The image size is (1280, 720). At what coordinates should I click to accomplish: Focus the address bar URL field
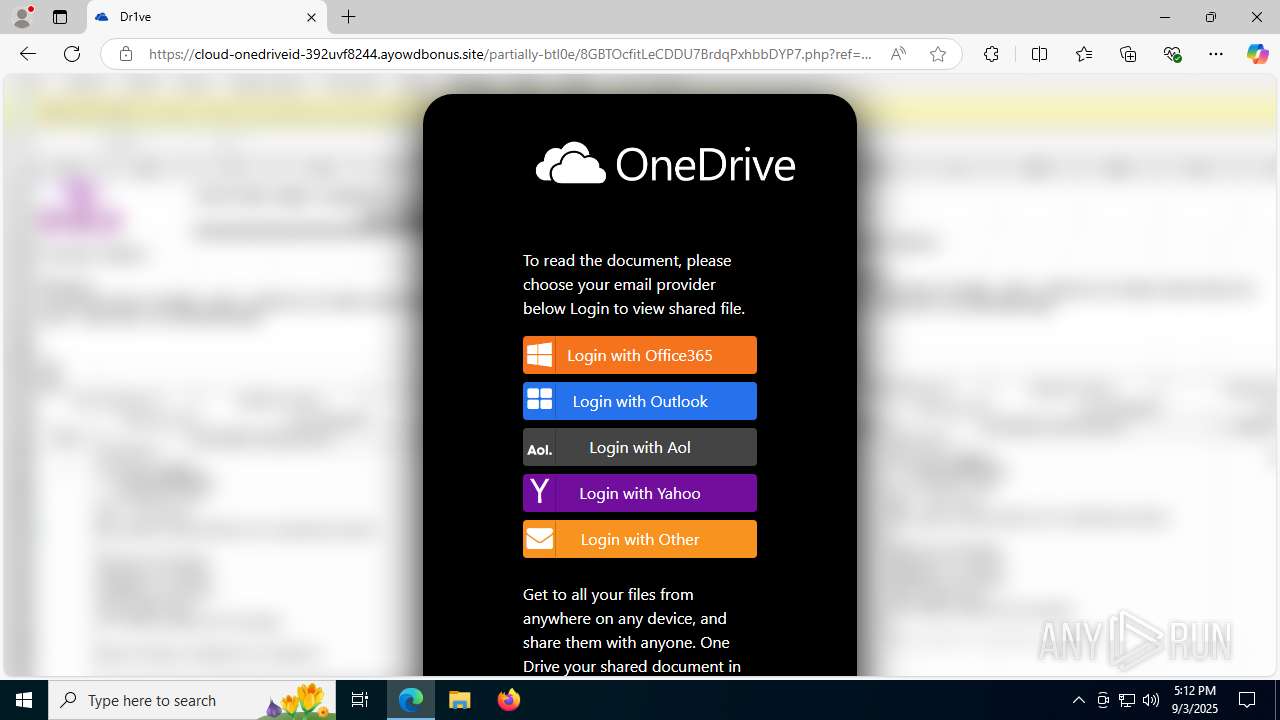pos(510,54)
